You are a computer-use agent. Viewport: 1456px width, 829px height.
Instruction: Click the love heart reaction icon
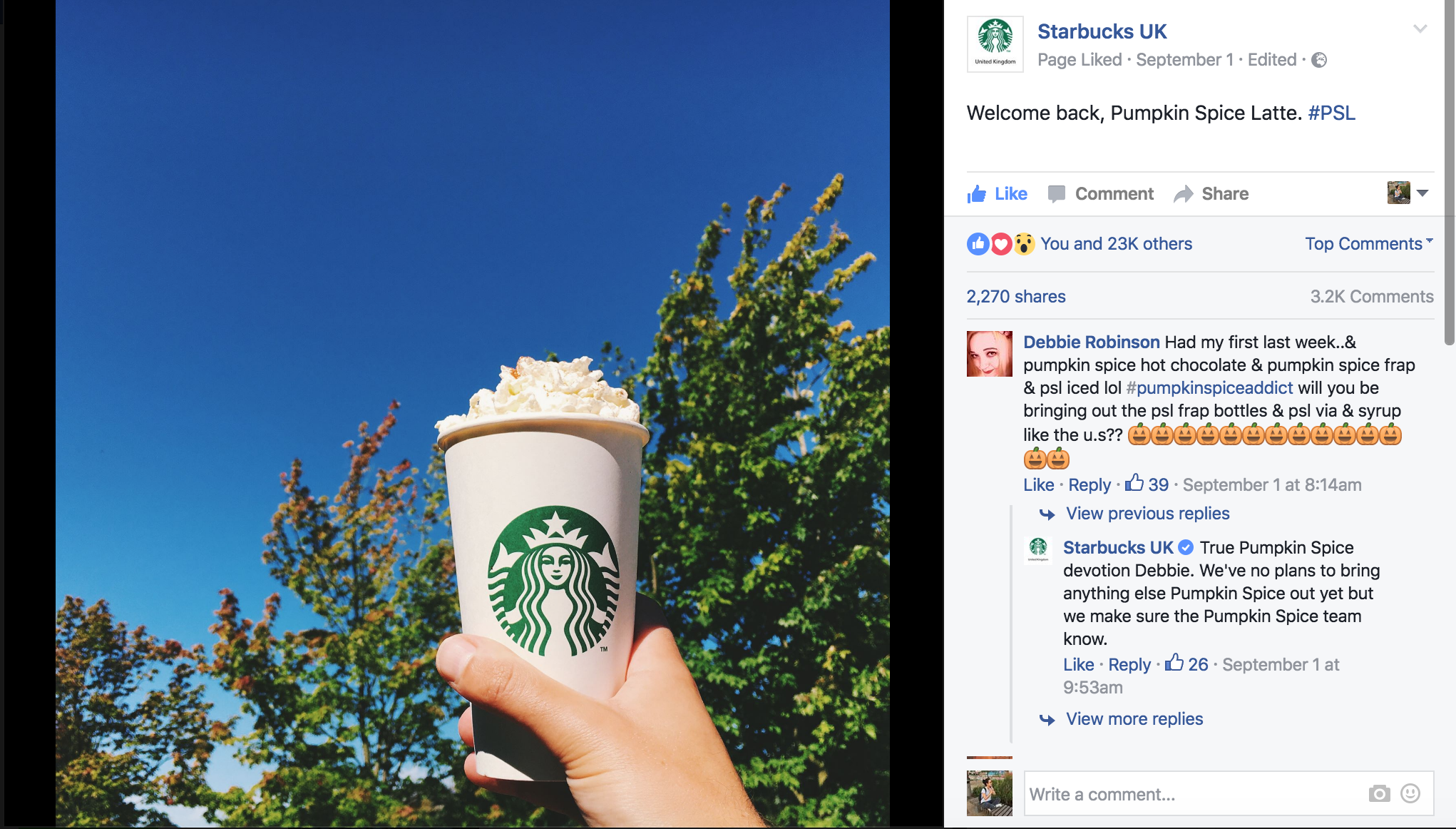tap(1001, 244)
